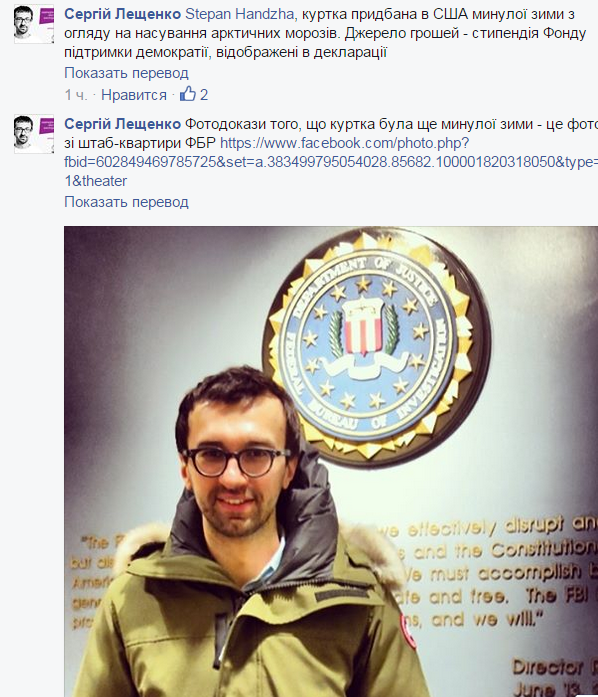
Task: Open the attached photo with FBI seal
Action: 331,461
